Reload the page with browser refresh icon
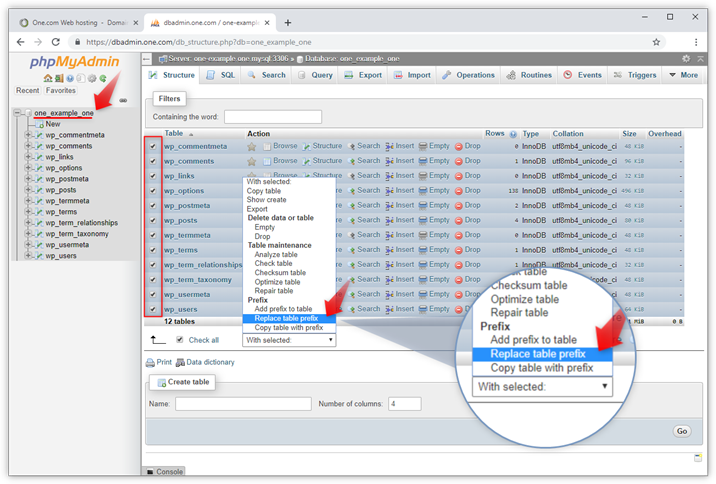The image size is (716, 484). coord(56,42)
